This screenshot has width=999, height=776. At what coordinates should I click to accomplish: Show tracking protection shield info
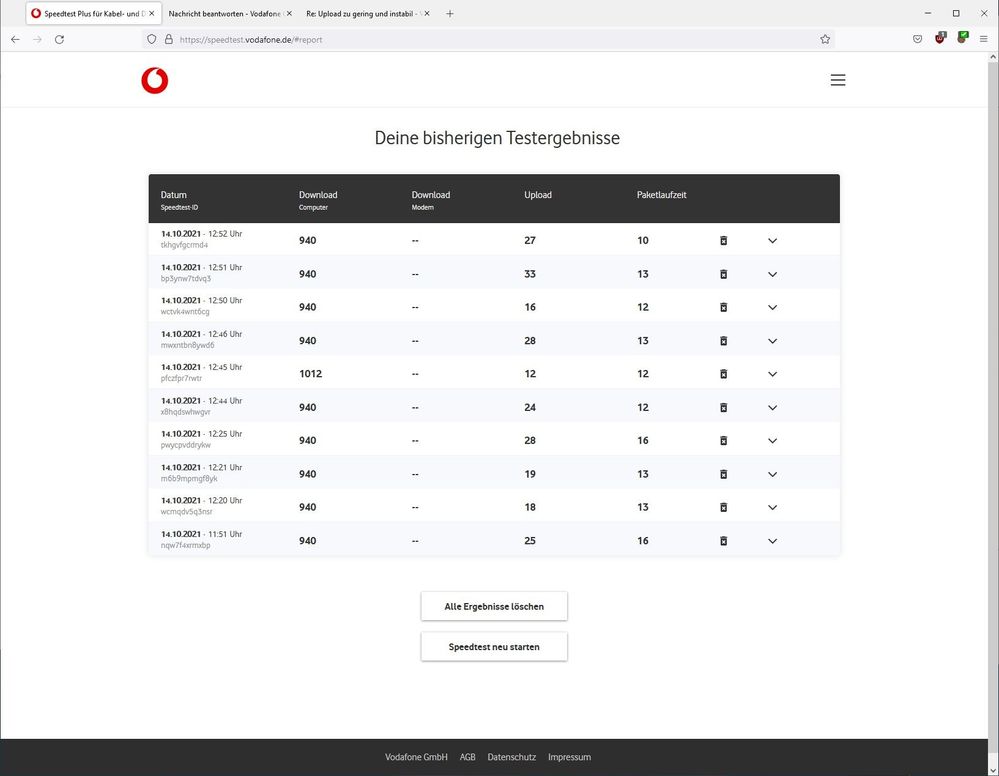pos(152,40)
